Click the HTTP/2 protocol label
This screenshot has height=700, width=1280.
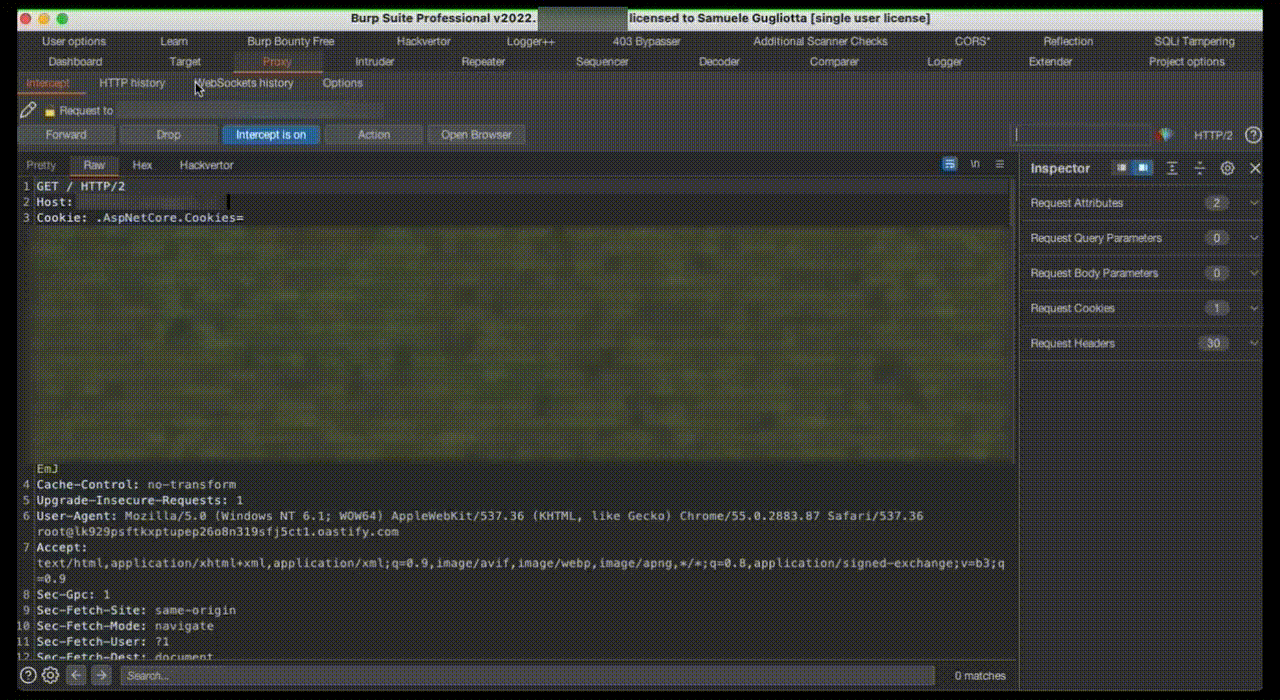[x=1213, y=135]
